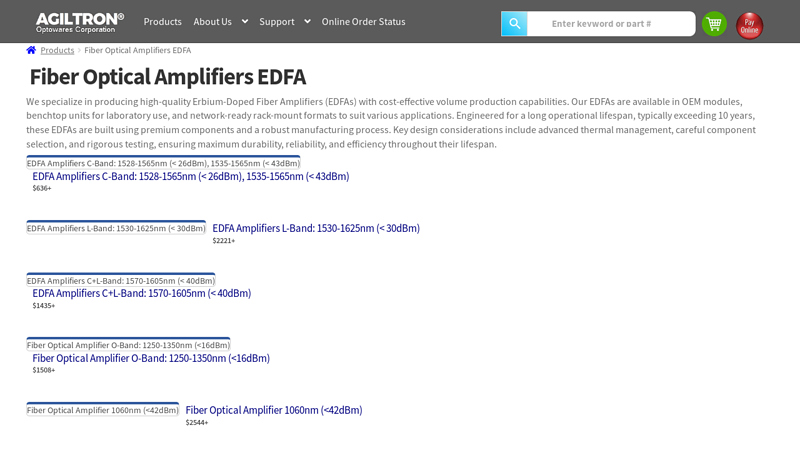Viewport: 800px width, 450px height.
Task: Click breadcrumb text Fiber Optical Amplifiers EDFA
Action: point(138,50)
